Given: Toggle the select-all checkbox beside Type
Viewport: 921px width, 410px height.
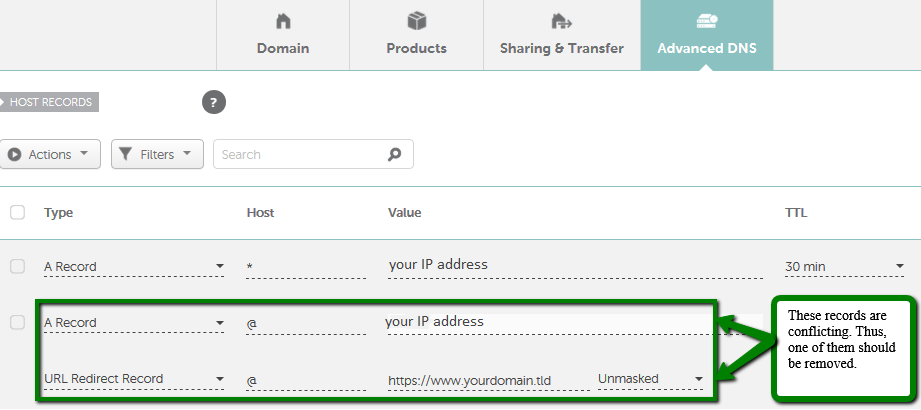Looking at the screenshot, I should (x=17, y=212).
